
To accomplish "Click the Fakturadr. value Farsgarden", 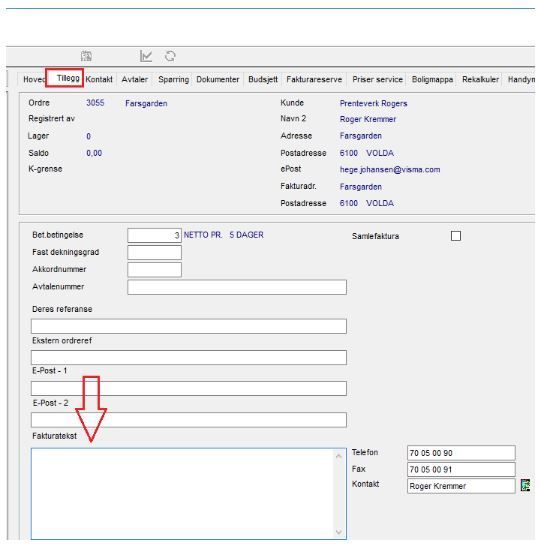I will 360,187.
